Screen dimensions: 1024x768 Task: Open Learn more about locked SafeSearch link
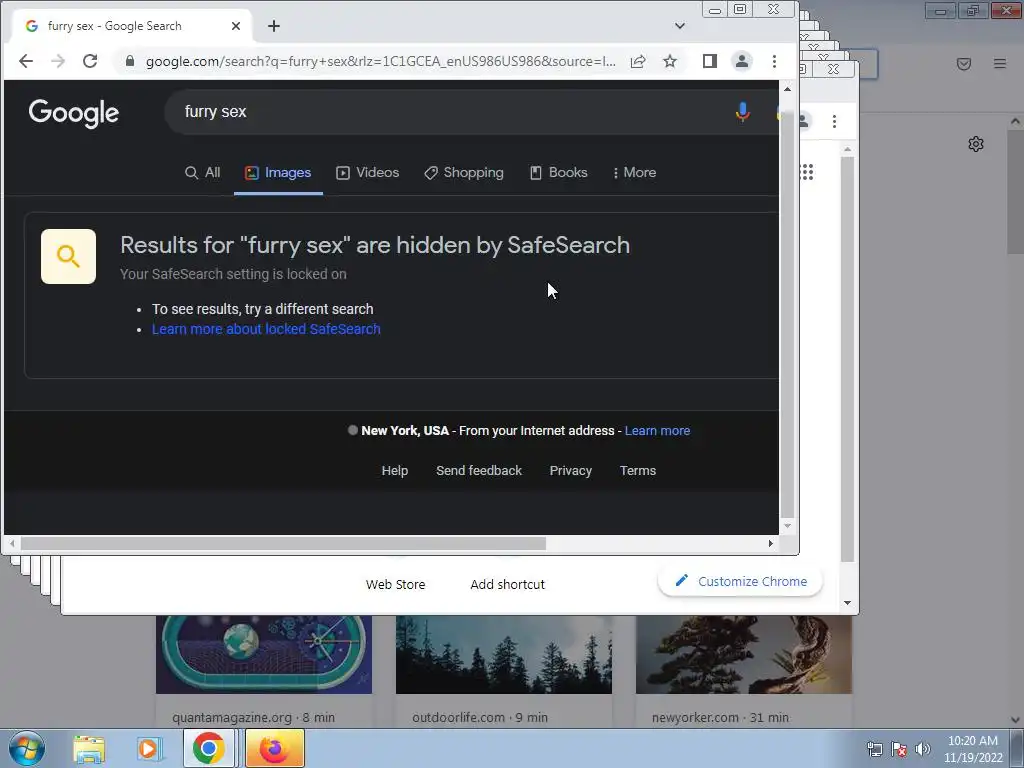tap(266, 329)
